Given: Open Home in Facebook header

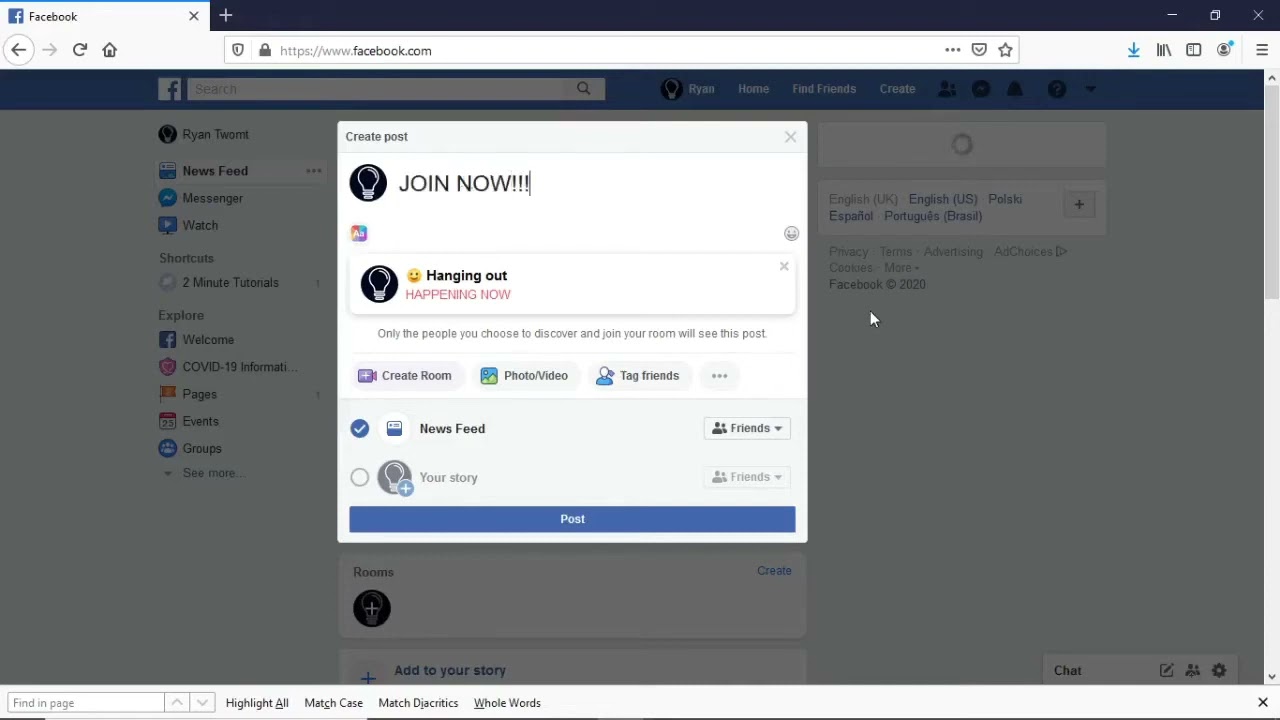Looking at the screenshot, I should point(753,89).
